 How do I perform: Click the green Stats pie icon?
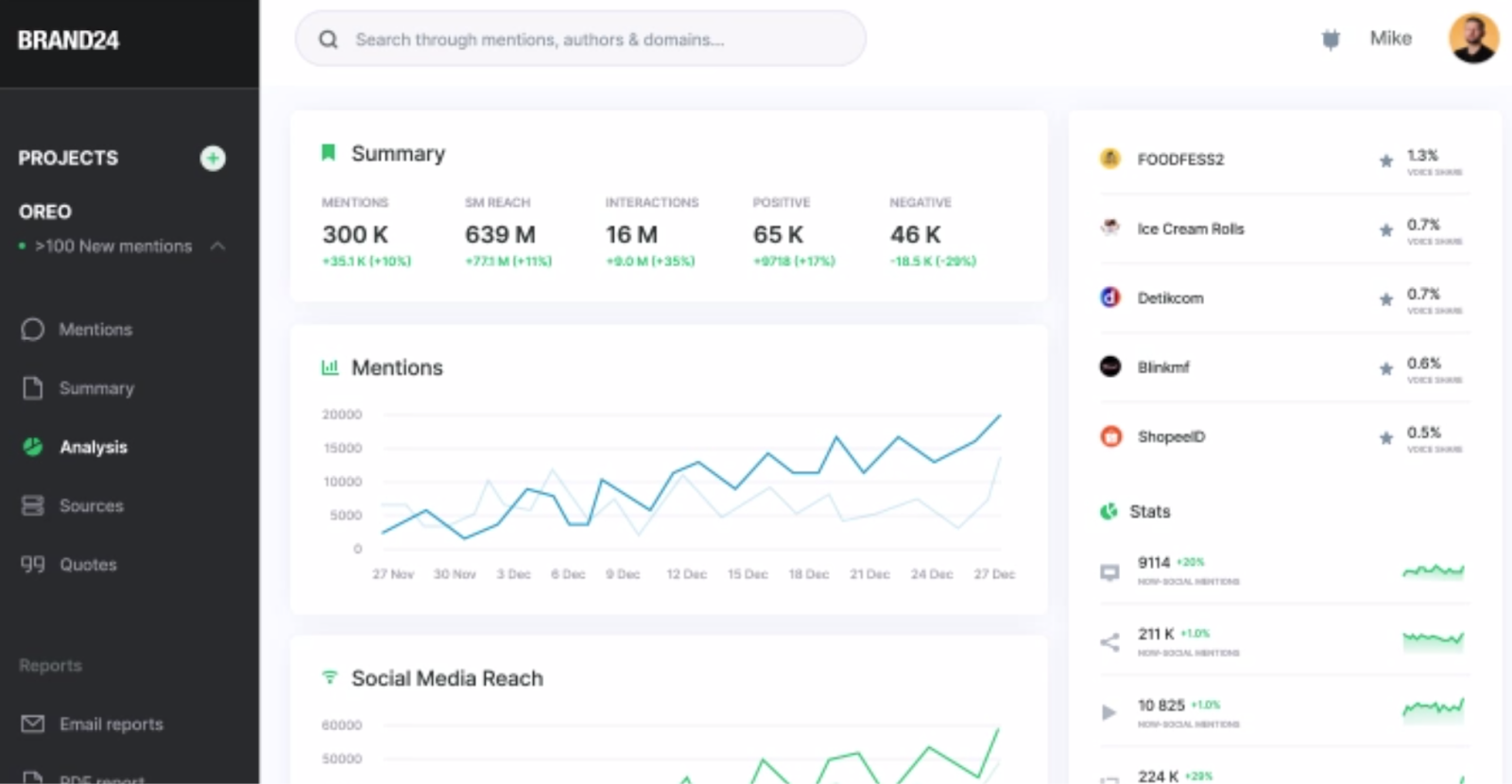click(1108, 511)
